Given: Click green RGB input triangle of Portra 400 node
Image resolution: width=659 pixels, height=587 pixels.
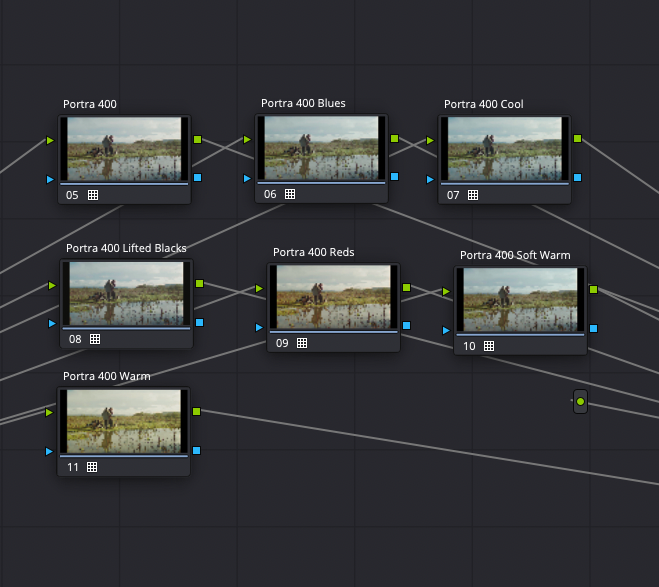Looking at the screenshot, I should point(50,141).
